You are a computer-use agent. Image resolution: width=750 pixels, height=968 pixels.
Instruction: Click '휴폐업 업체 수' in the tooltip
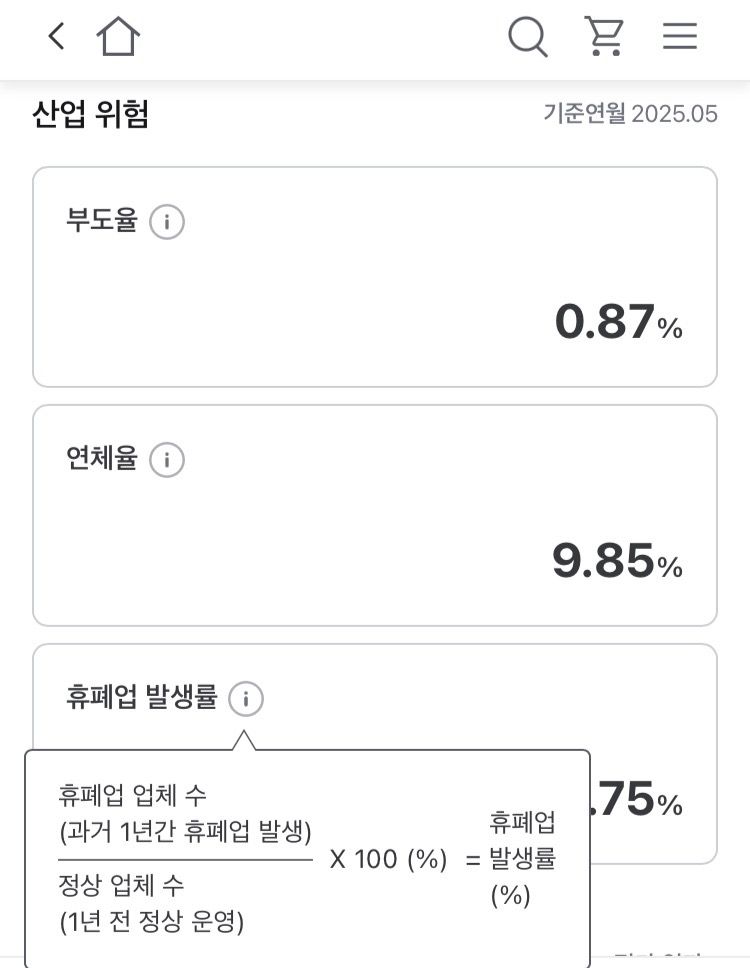tap(132, 796)
